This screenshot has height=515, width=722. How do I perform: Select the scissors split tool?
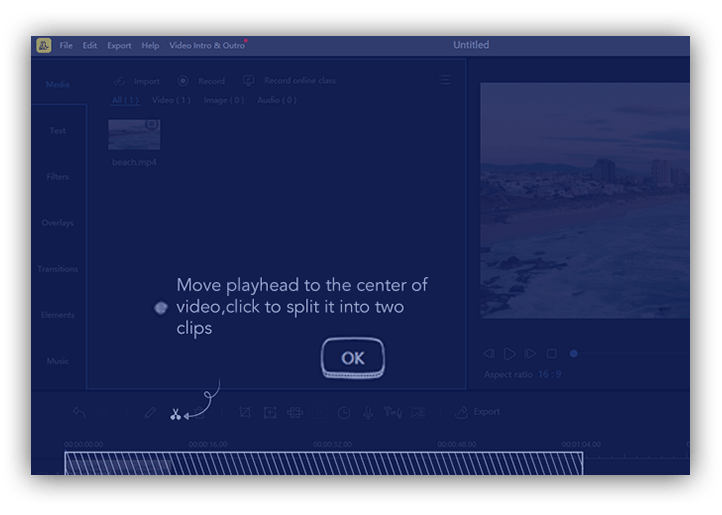pos(176,412)
